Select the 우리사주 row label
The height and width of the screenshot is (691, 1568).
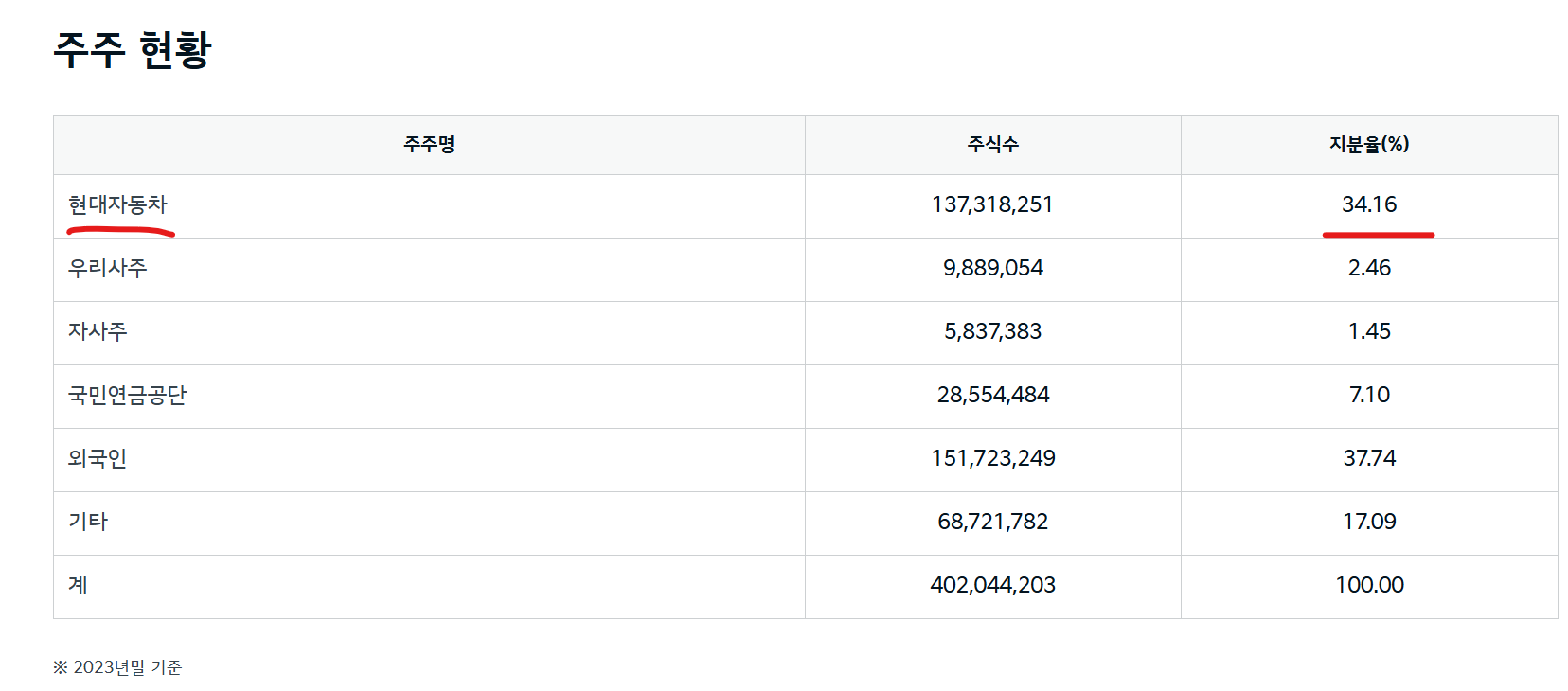107,268
